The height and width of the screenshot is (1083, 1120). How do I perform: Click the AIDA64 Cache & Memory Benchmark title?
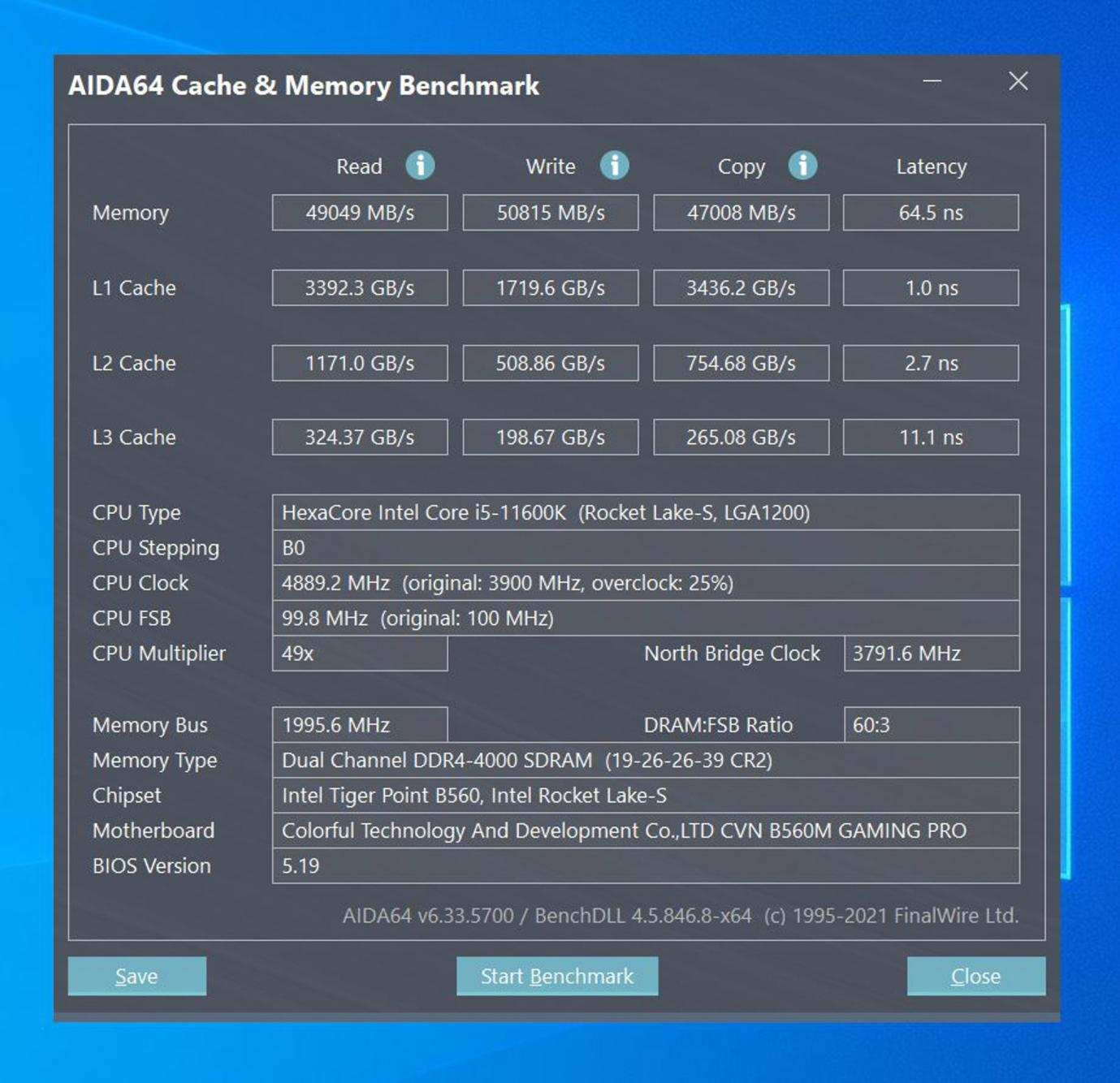304,86
